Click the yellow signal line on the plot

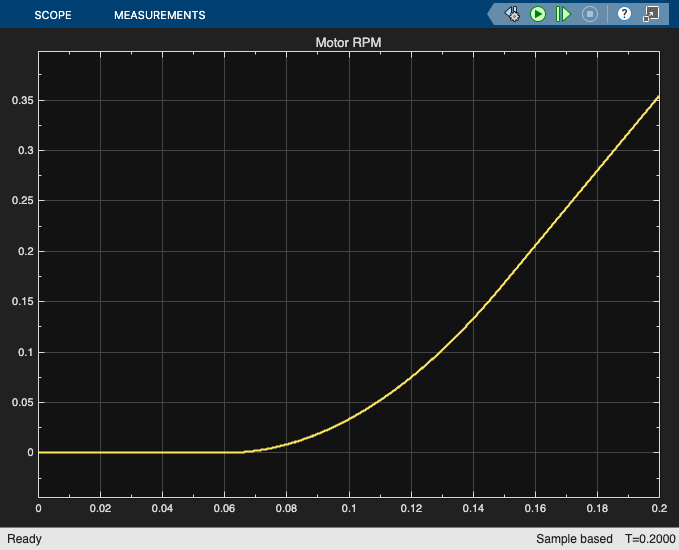535,246
